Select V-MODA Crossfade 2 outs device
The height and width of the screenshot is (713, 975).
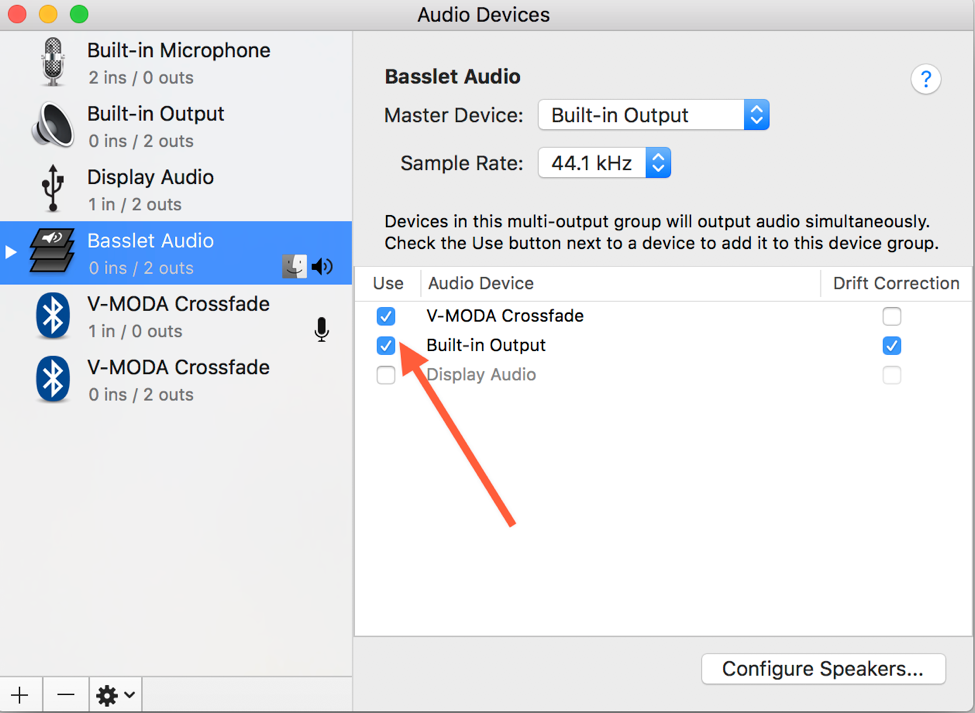(x=178, y=379)
